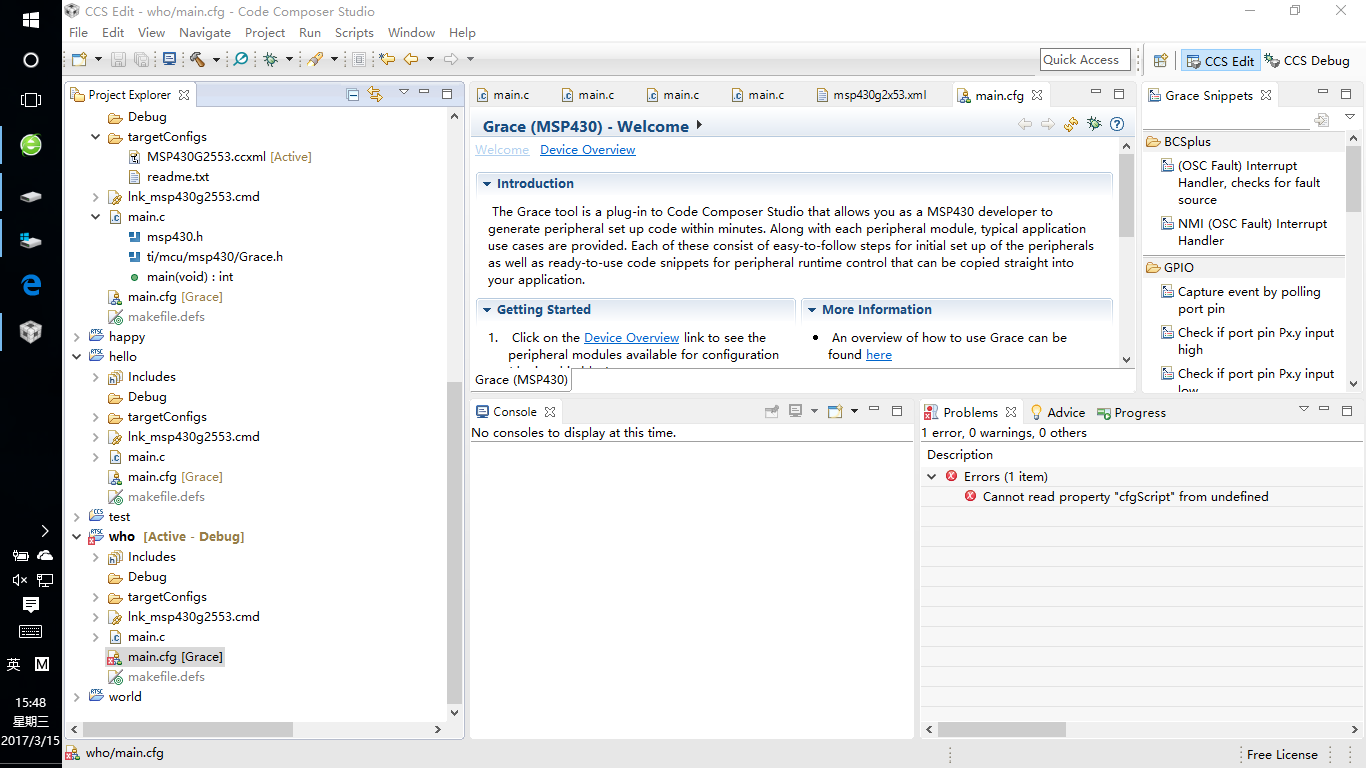The width and height of the screenshot is (1366, 768).
Task: Click the Project Explorer horizontal scrollbar
Action: (x=188, y=730)
